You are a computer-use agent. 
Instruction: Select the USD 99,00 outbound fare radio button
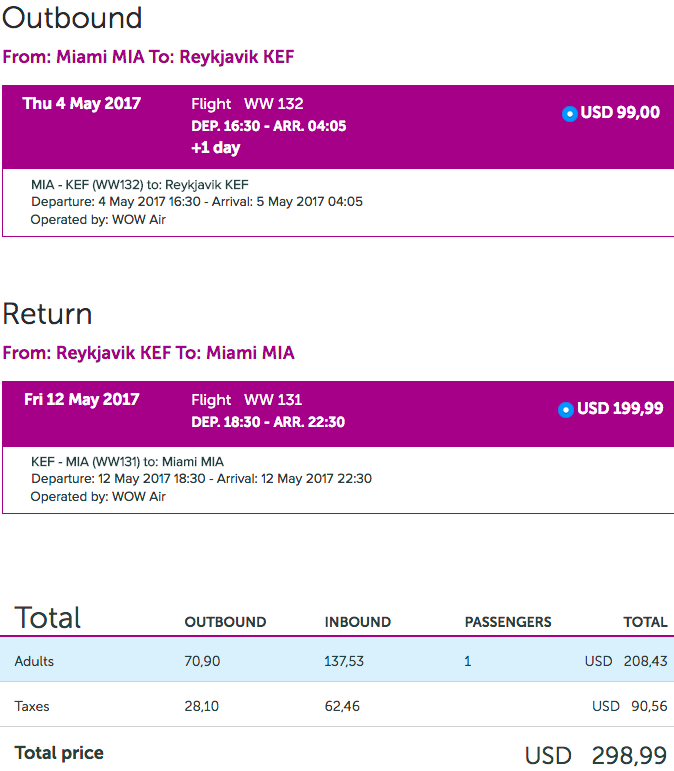click(569, 114)
